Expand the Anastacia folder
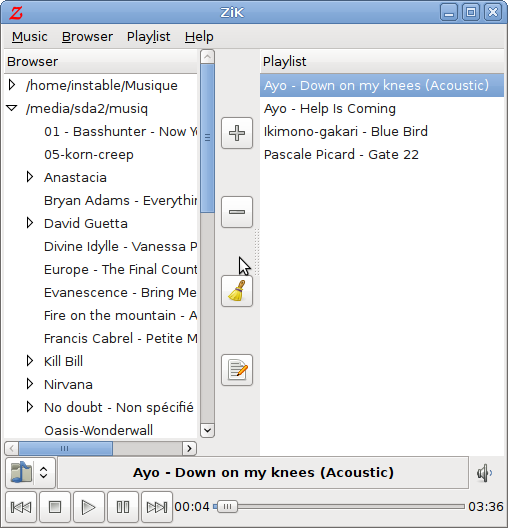508x528 pixels. click(30, 177)
